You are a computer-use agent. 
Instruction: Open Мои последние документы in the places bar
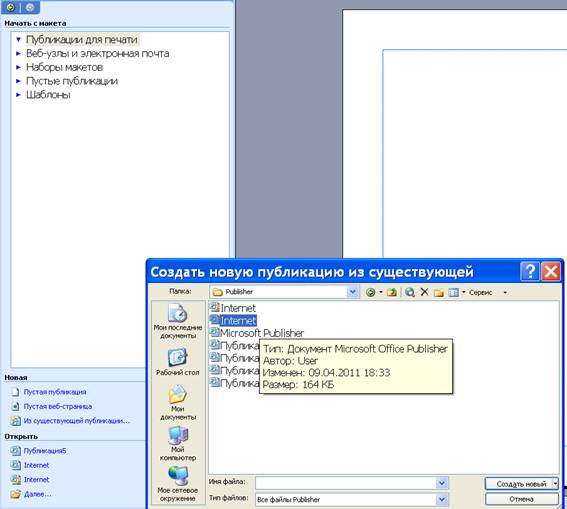(x=178, y=321)
